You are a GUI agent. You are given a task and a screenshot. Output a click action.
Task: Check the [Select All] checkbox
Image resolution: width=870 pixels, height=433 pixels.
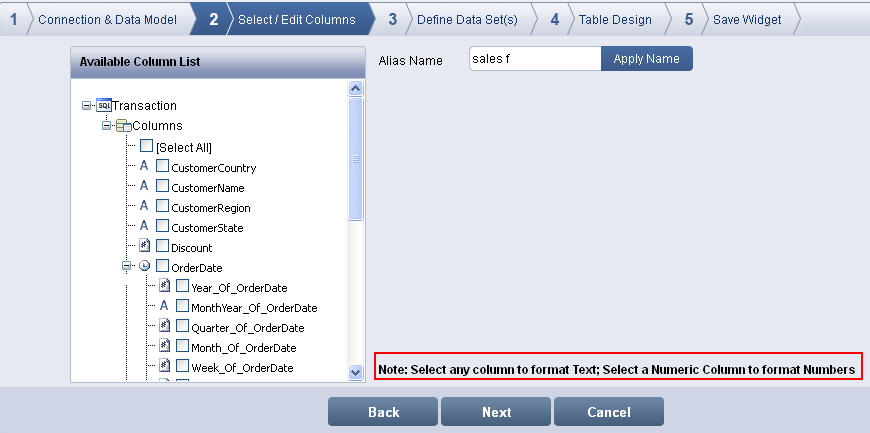coord(147,147)
